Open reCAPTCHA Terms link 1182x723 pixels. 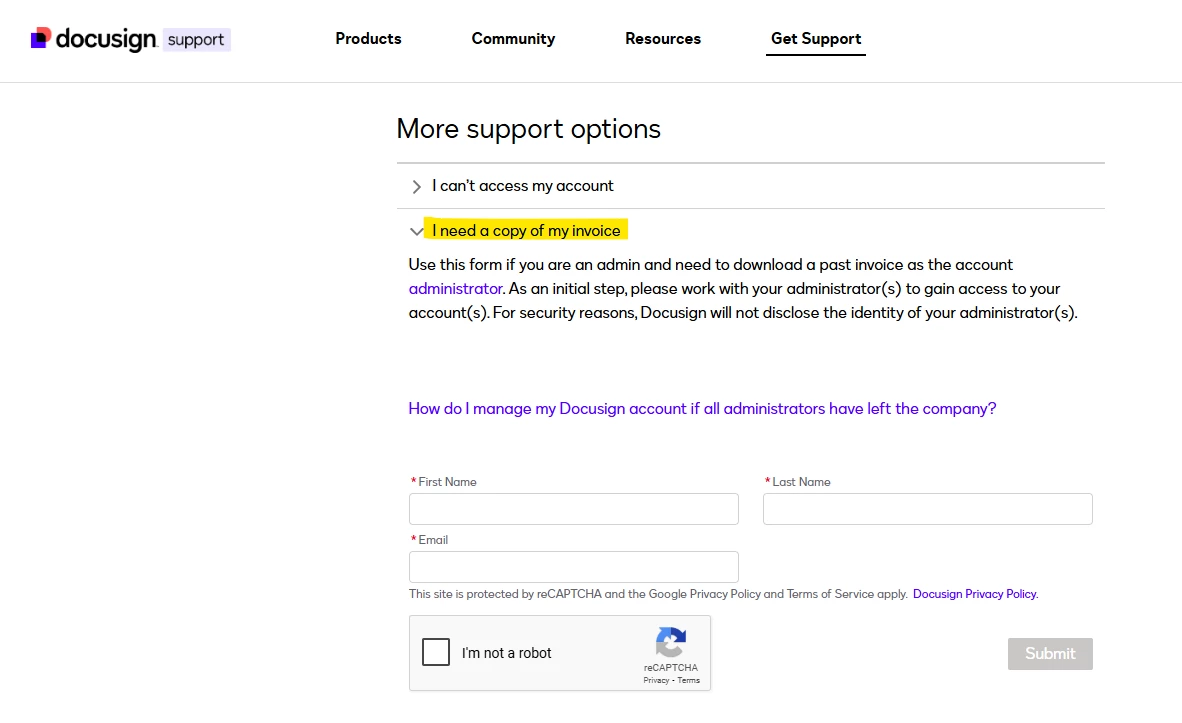coord(688,680)
